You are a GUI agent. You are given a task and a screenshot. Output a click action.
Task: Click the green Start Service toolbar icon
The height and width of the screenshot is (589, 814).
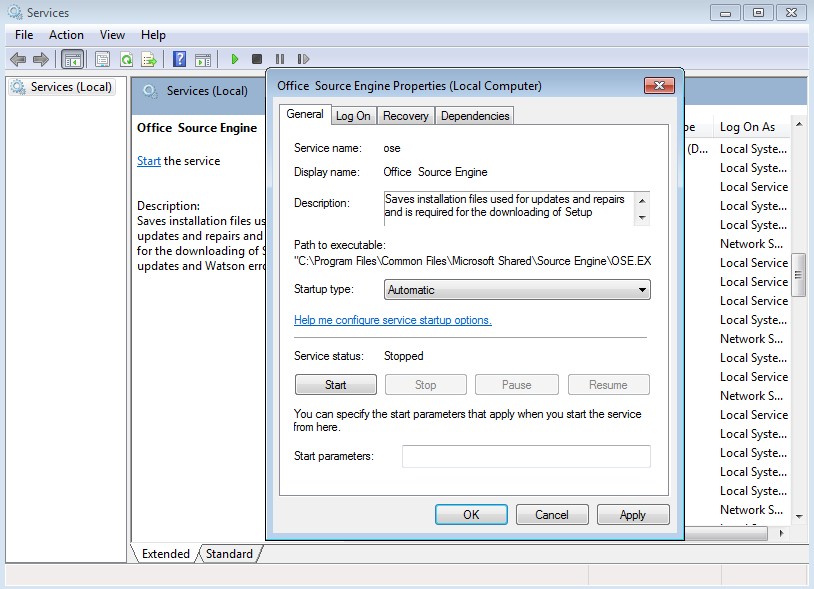[235, 59]
